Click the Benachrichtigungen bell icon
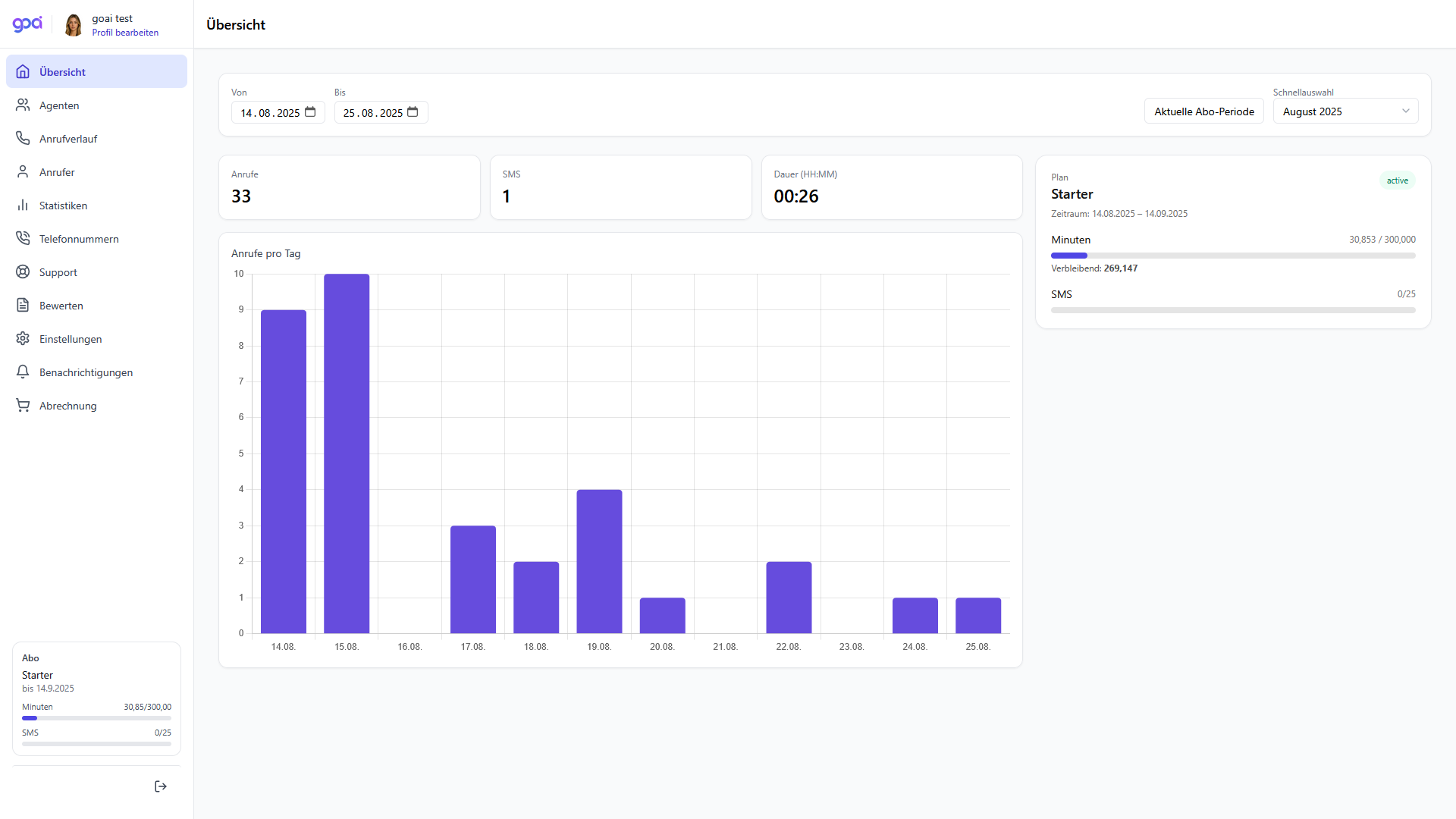The width and height of the screenshot is (1456, 819). [23, 372]
